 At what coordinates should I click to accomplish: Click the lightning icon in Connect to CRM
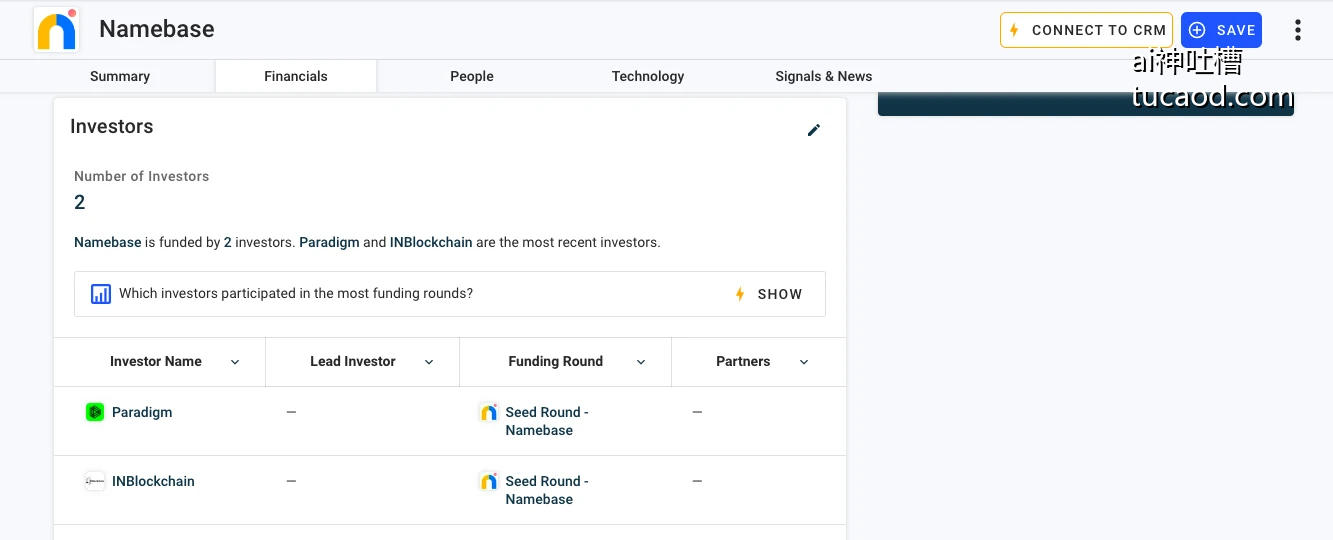(1014, 30)
